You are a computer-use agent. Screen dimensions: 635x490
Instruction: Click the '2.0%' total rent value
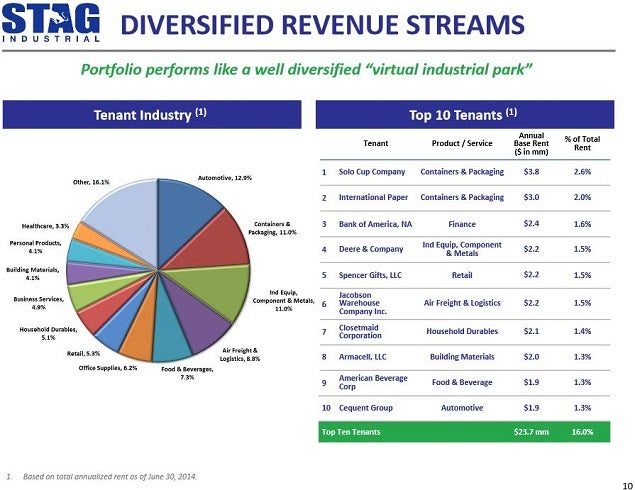(582, 197)
